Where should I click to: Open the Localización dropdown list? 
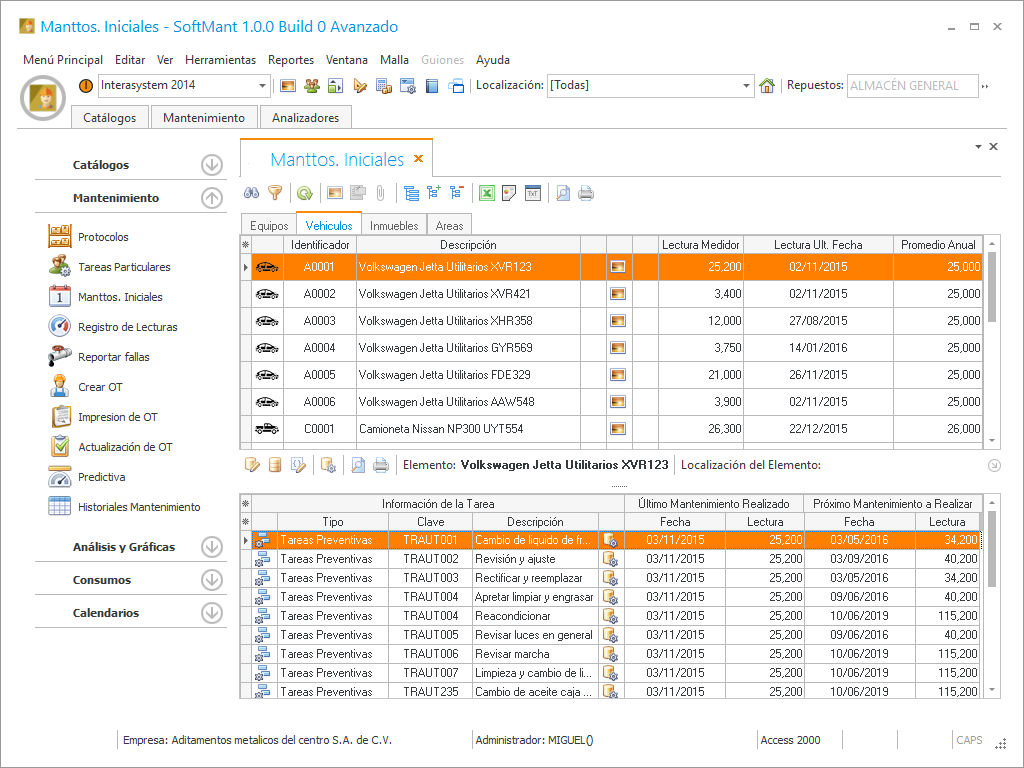746,86
